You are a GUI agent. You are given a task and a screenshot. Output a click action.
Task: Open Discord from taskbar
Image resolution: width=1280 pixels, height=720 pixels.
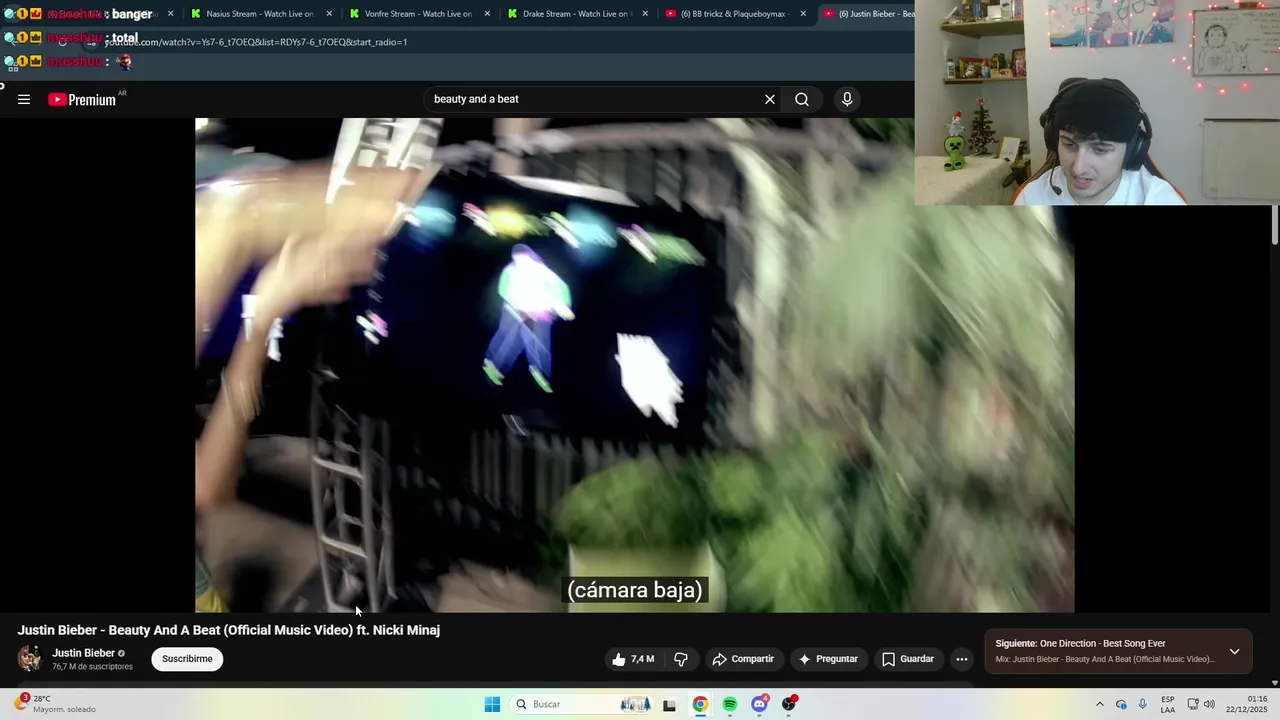coord(759,704)
